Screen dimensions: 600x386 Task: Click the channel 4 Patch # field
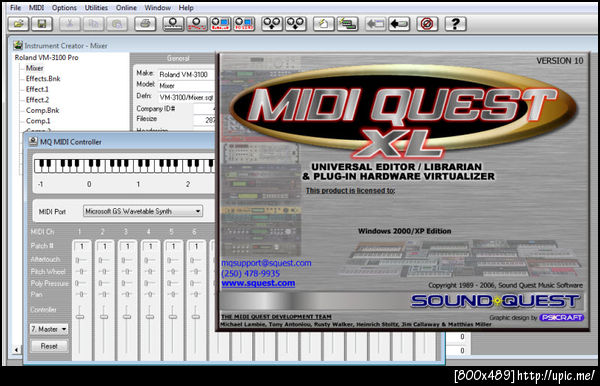[x=150, y=247]
